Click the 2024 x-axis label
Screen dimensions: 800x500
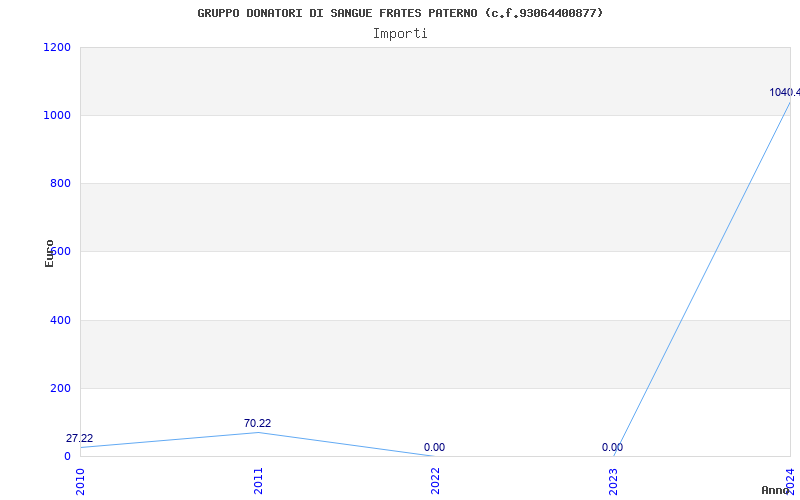790,481
